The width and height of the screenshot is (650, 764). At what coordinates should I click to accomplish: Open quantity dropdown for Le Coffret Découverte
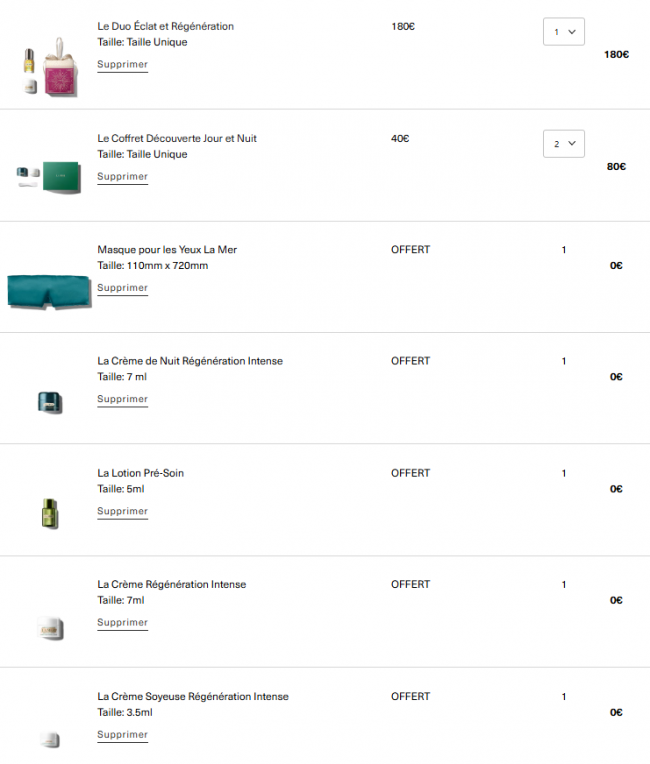pyautogui.click(x=563, y=144)
